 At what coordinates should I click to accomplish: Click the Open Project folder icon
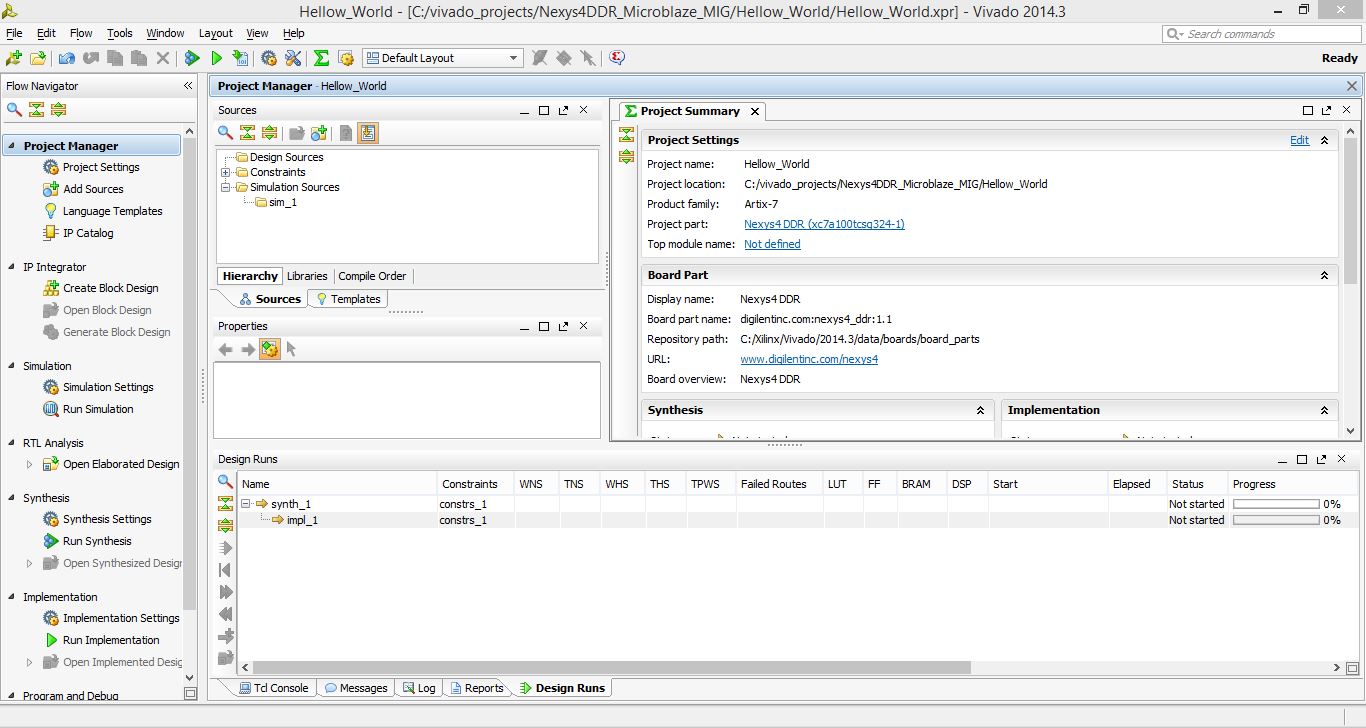(x=38, y=58)
